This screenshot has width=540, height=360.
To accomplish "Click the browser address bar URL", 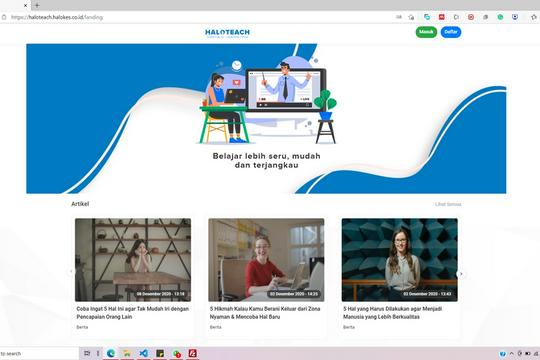I will coord(57,17).
